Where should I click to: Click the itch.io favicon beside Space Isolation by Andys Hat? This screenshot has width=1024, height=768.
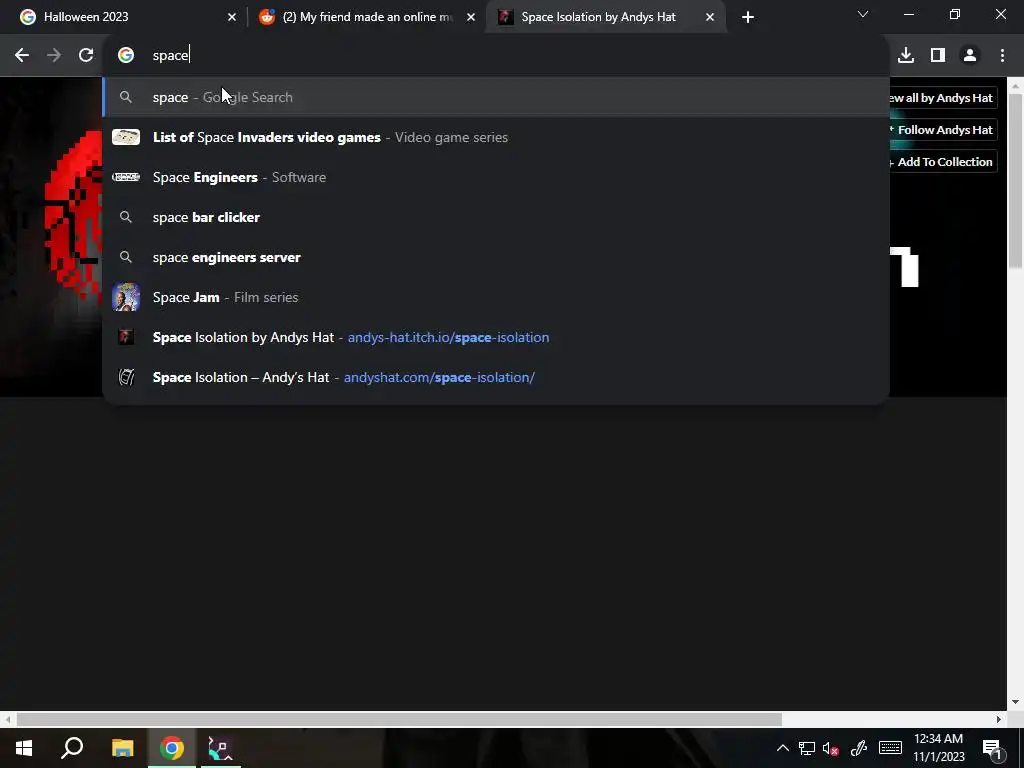coord(125,337)
